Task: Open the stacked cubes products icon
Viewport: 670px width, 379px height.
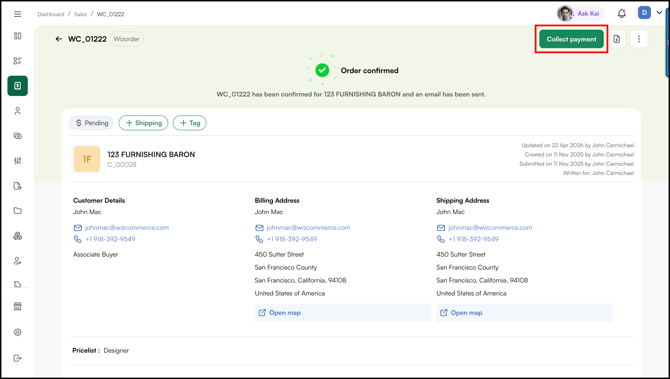Action: [18, 236]
